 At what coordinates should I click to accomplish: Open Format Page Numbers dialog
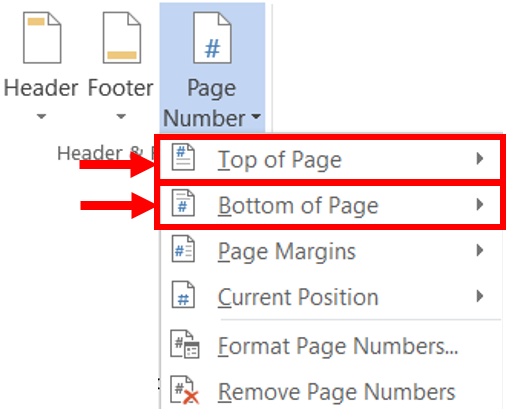coord(338,346)
